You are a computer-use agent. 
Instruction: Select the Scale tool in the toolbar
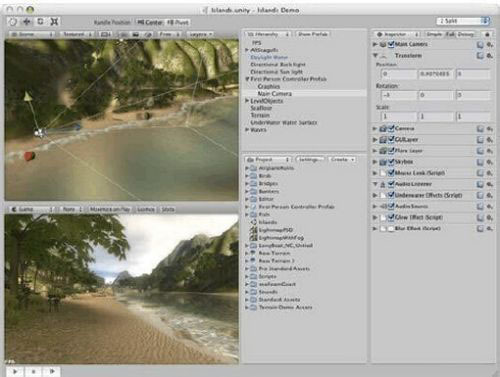tap(54, 22)
